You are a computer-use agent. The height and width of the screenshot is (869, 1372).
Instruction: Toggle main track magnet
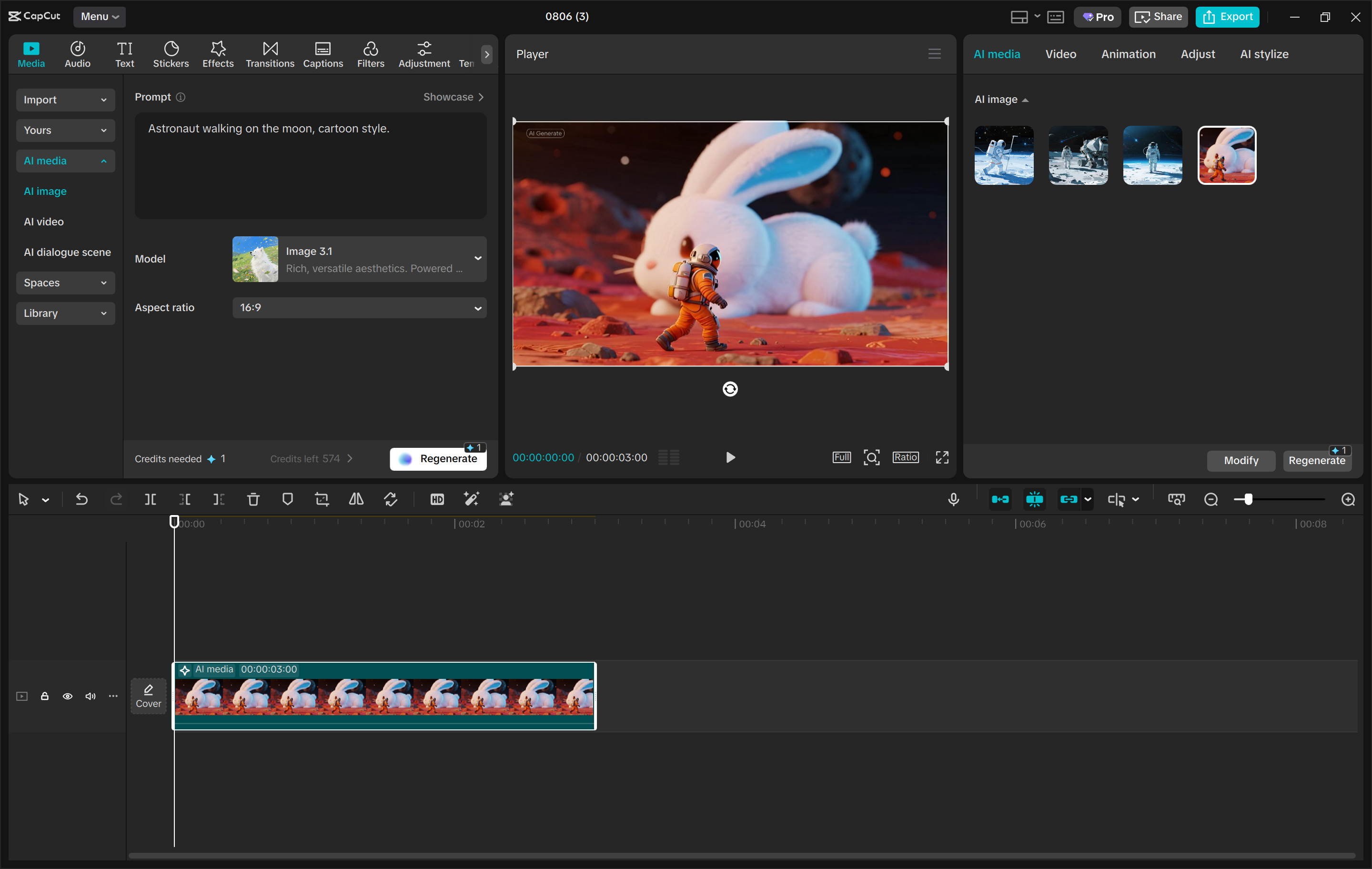[x=1000, y=499]
